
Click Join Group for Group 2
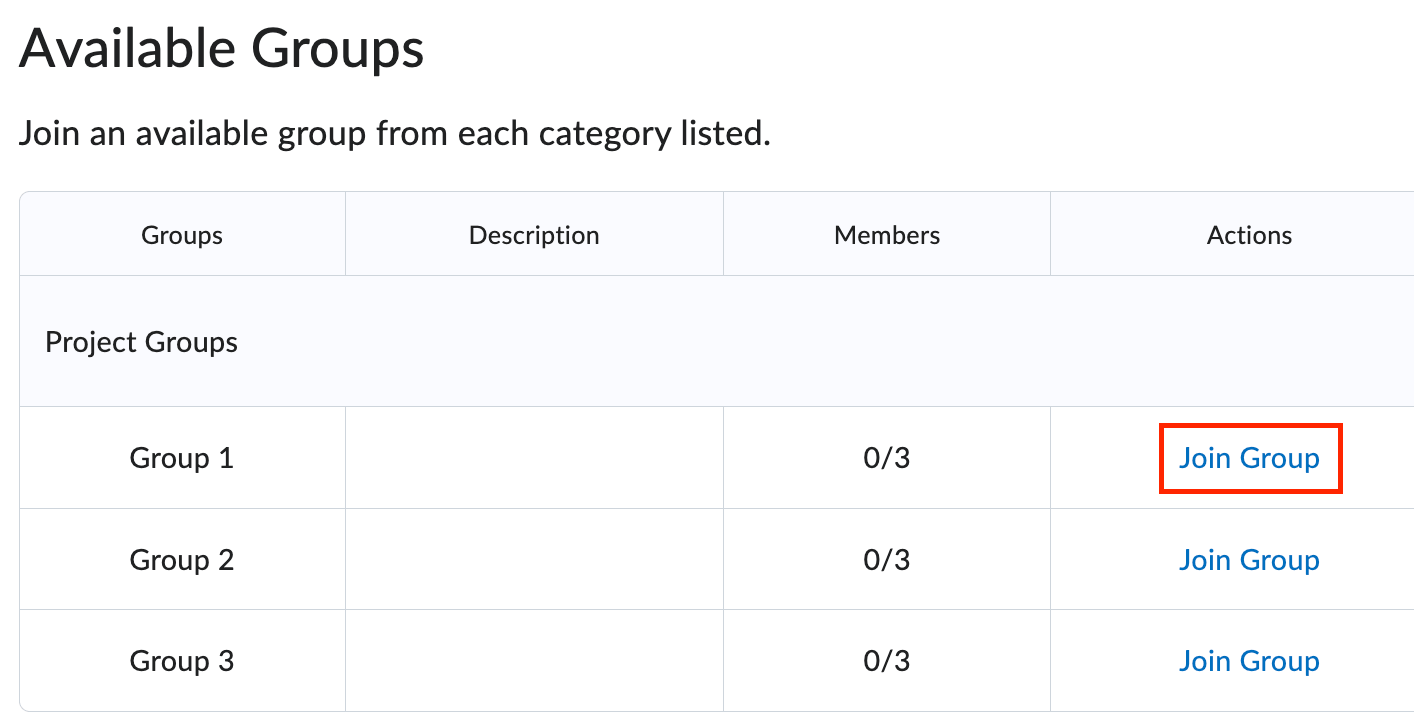point(1249,560)
